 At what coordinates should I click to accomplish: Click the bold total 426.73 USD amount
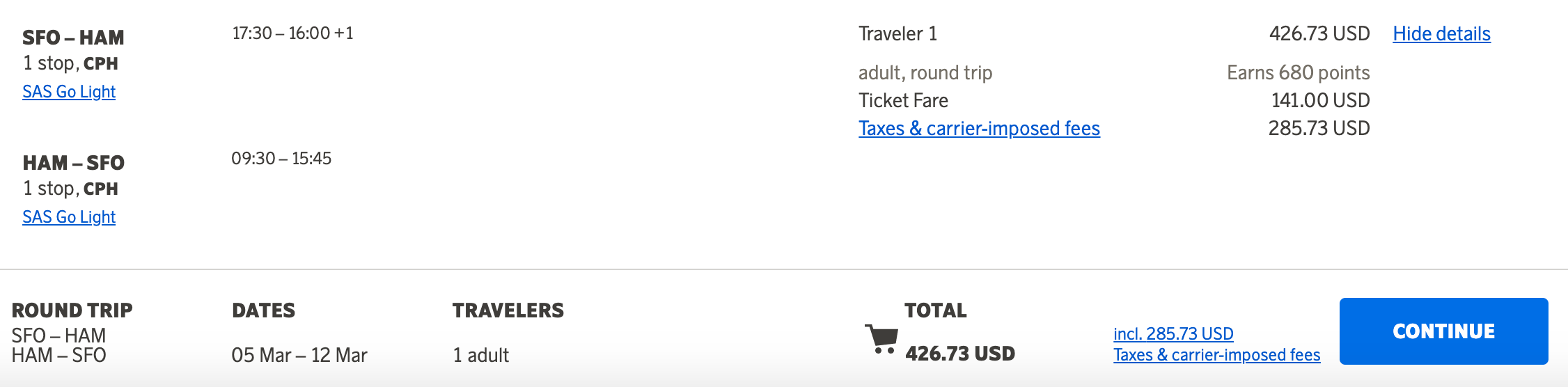pyautogui.click(x=960, y=354)
